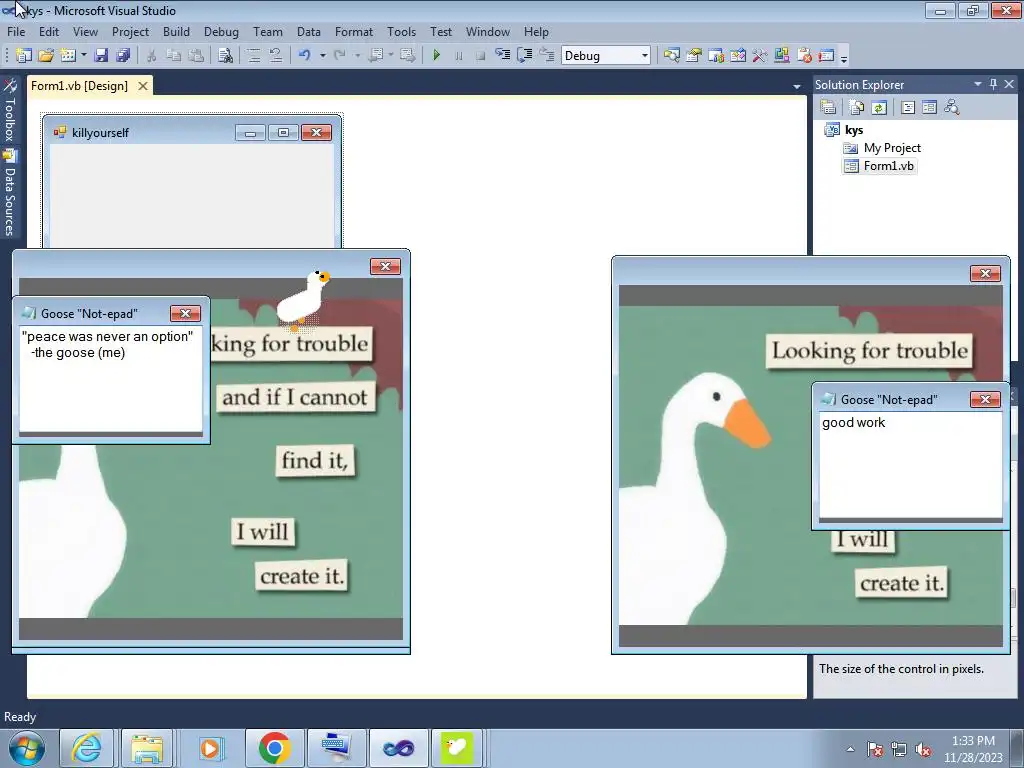Click the View Class Diagram icon in Solution Explorer

[952, 107]
